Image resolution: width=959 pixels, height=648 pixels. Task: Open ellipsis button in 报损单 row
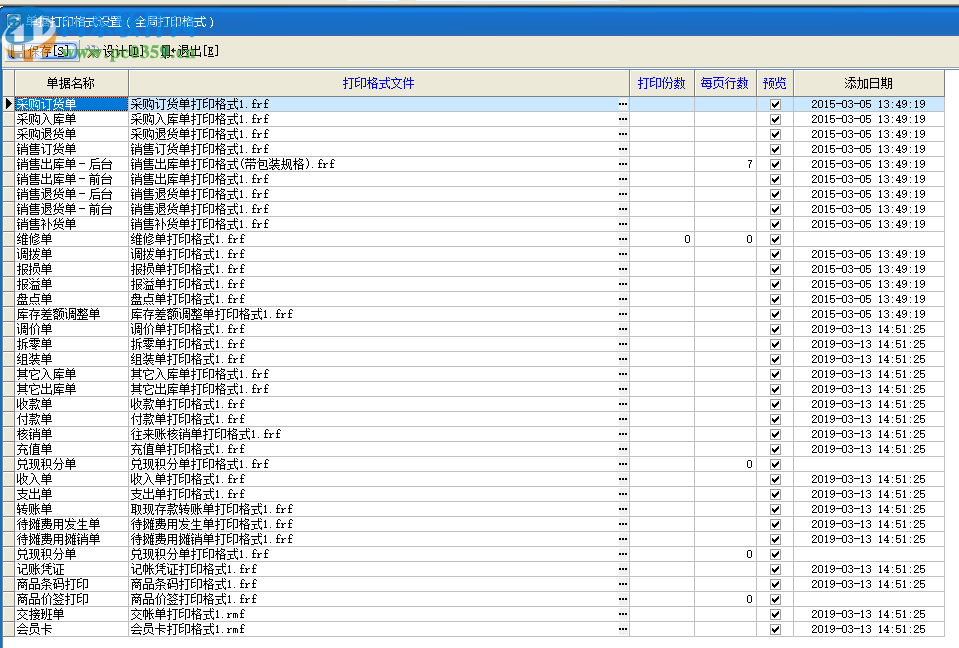click(x=623, y=269)
